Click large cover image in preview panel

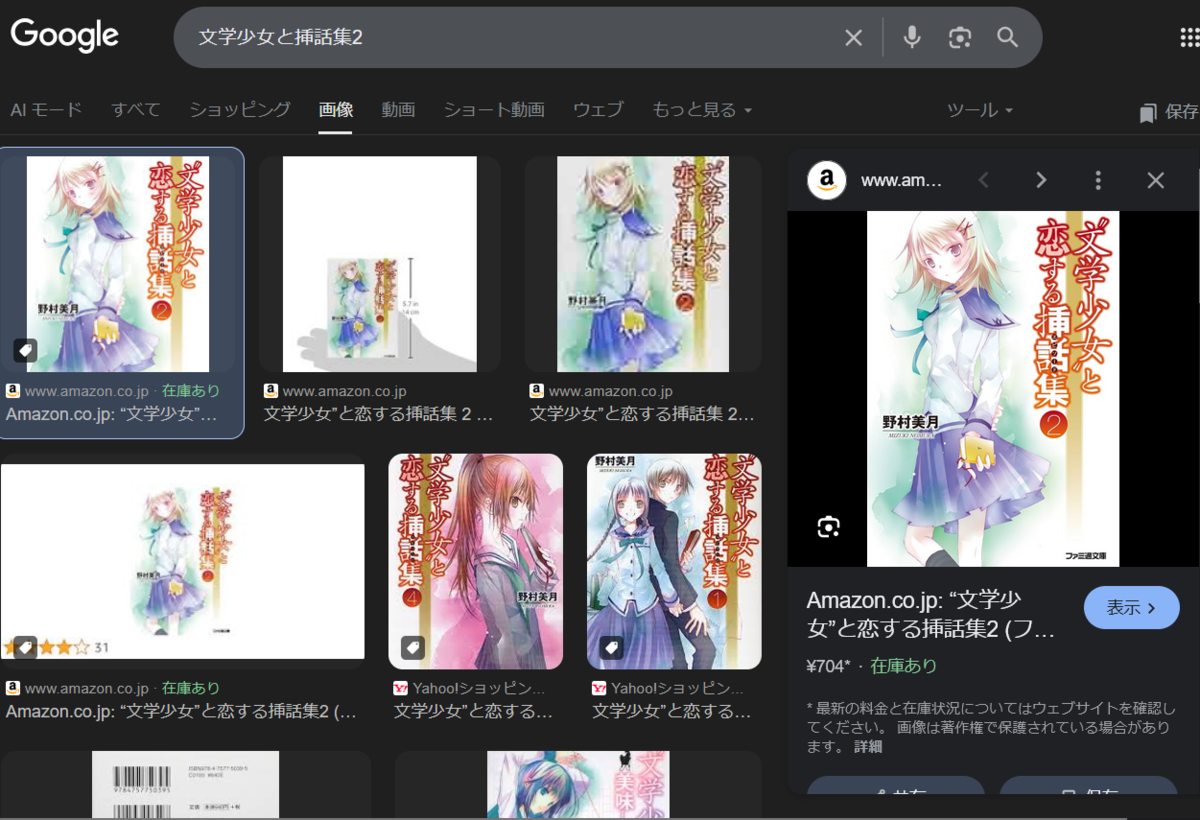[x=993, y=388]
